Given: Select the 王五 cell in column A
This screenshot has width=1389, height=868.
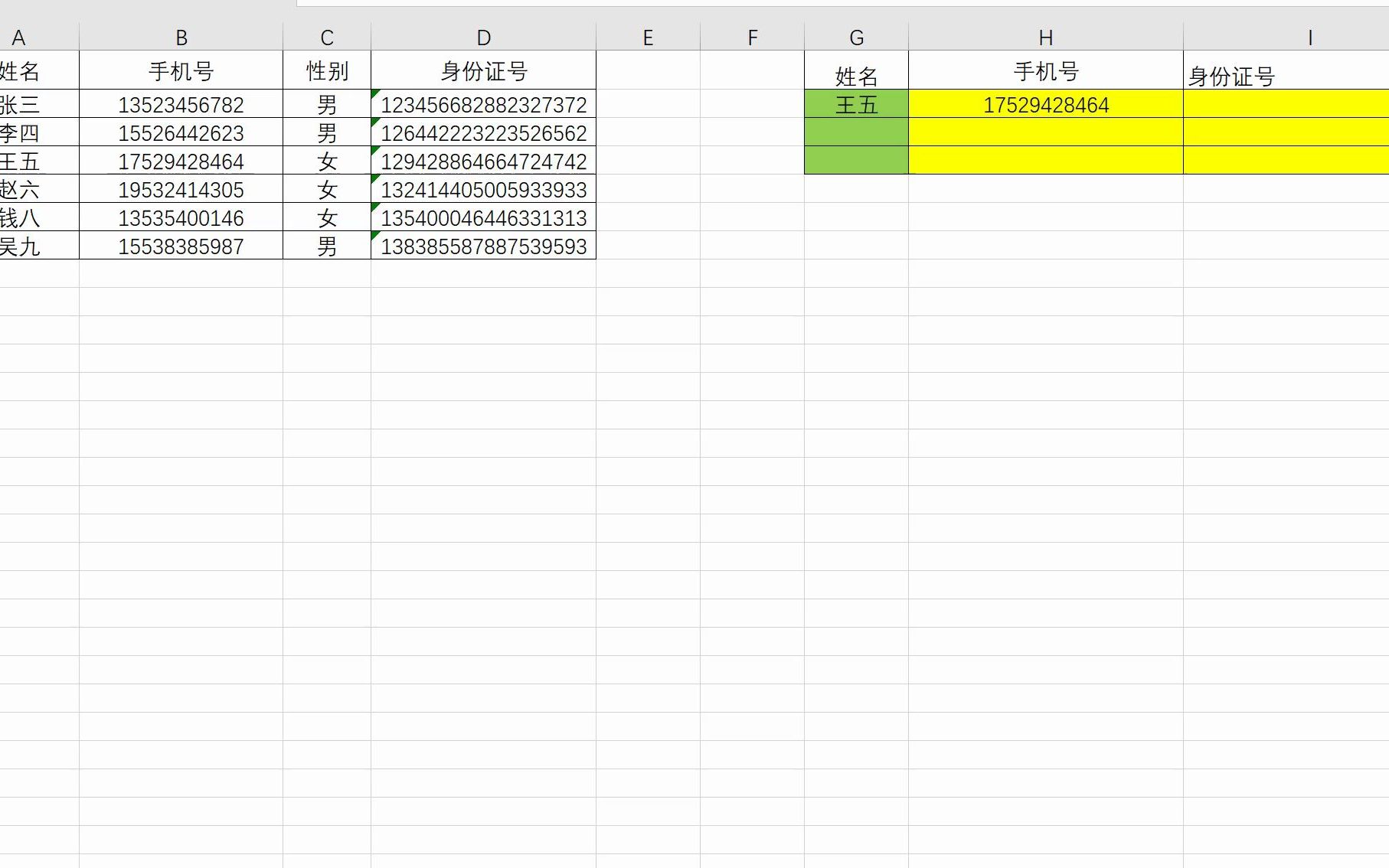Looking at the screenshot, I should pyautogui.click(x=38, y=161).
